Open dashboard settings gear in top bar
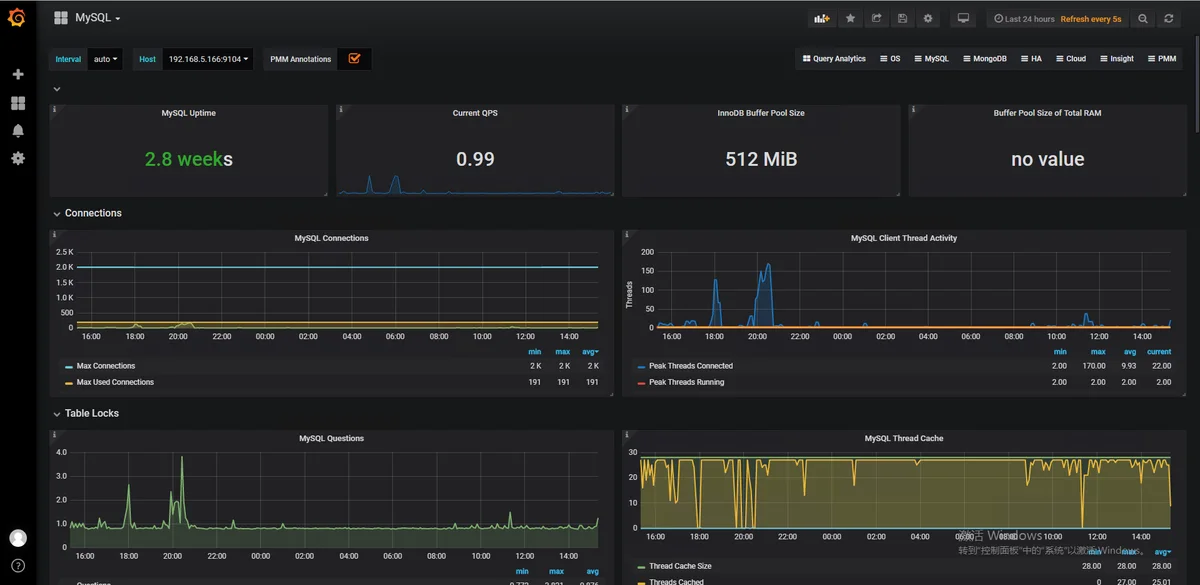1200x585 pixels. [x=928, y=18]
